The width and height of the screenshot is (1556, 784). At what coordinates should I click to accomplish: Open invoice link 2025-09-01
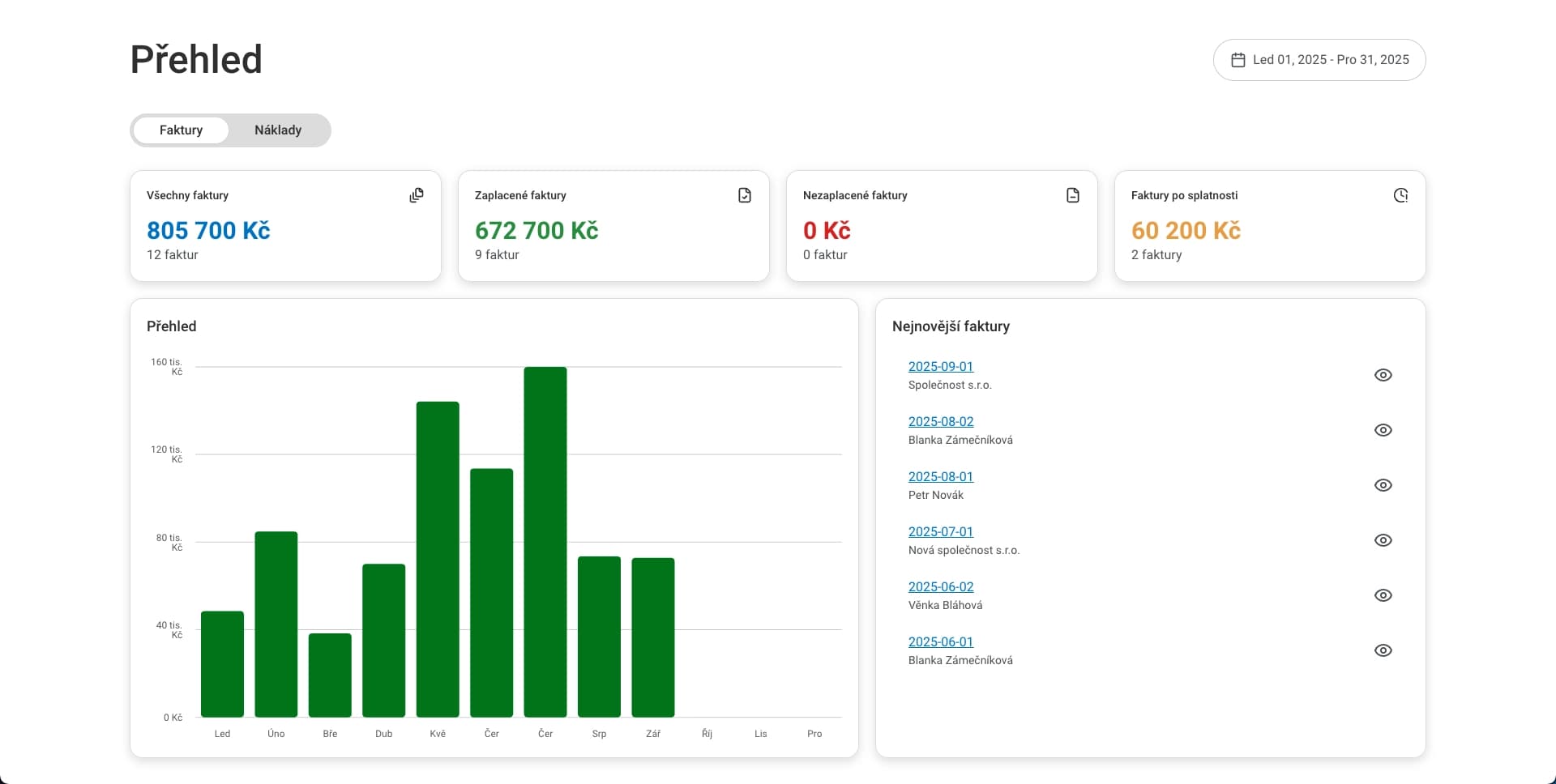tap(940, 366)
